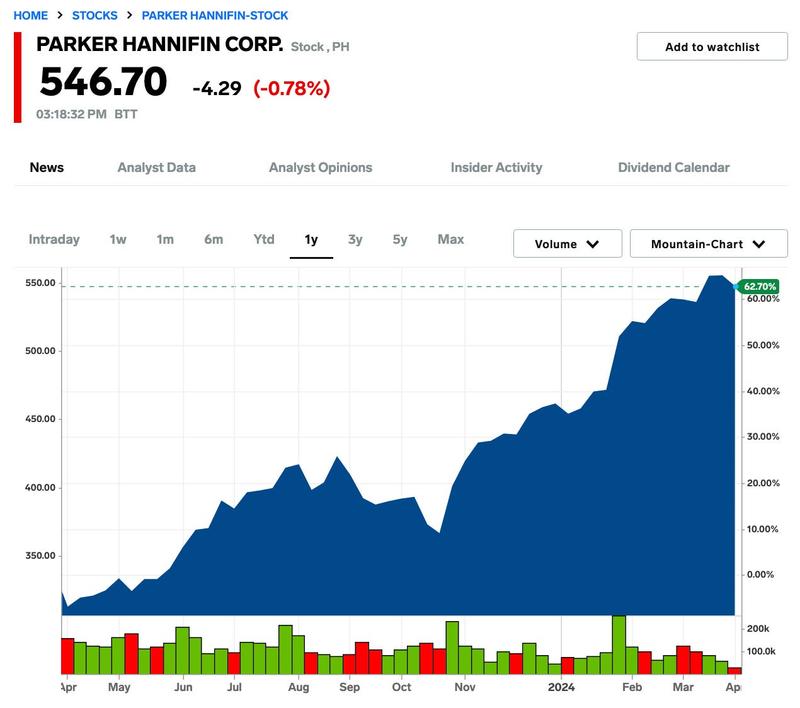Image resolution: width=800 pixels, height=708 pixels.
Task: Change chart range to 5y
Action: tap(400, 239)
